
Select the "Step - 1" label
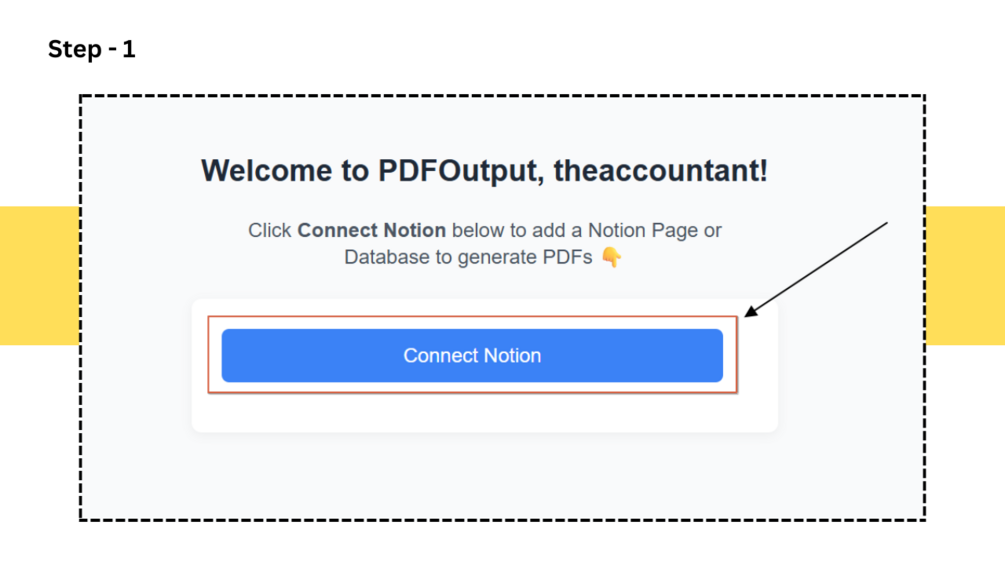[92, 49]
